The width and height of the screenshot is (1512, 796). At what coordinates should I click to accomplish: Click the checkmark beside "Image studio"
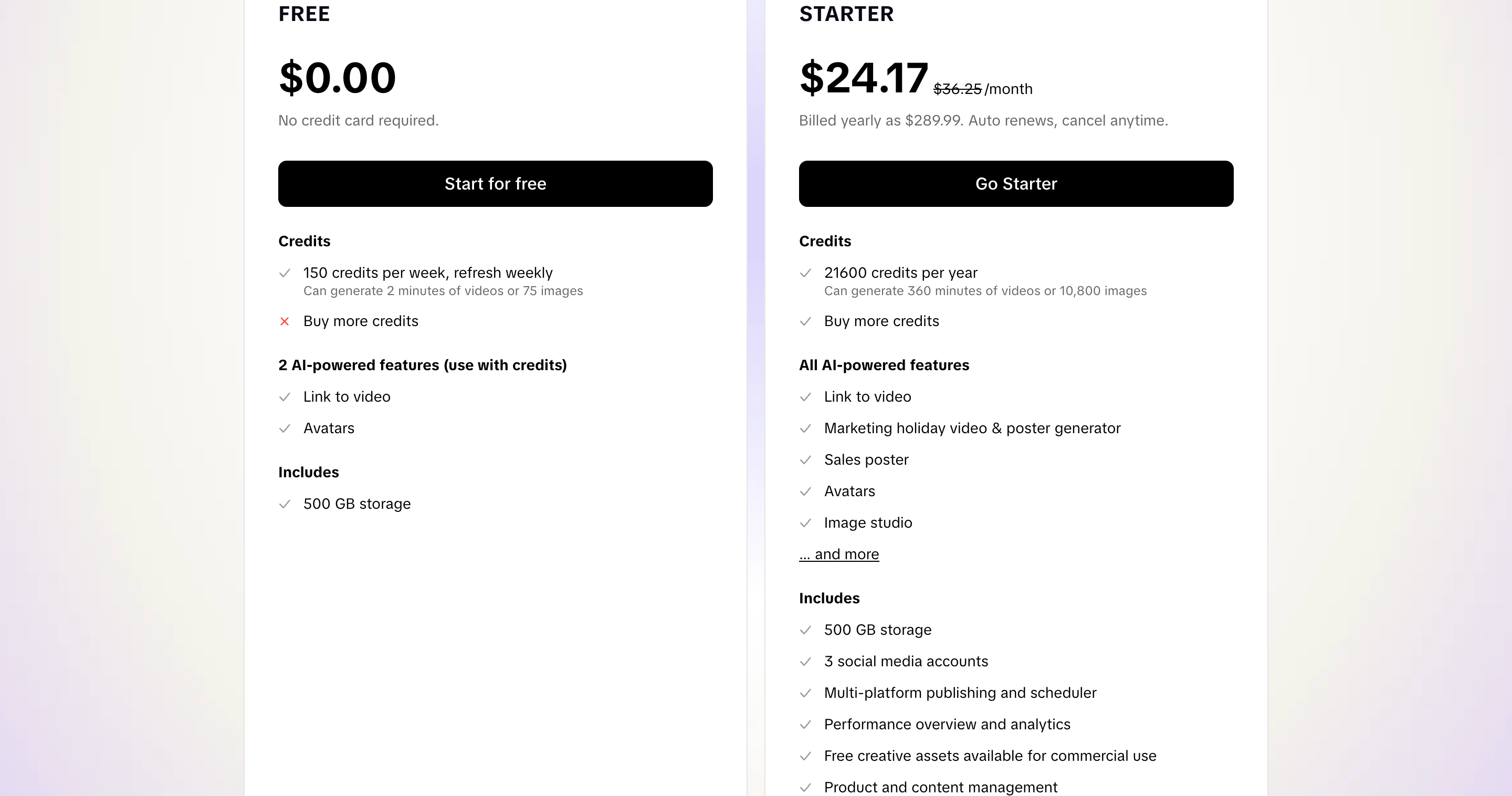tap(805, 523)
